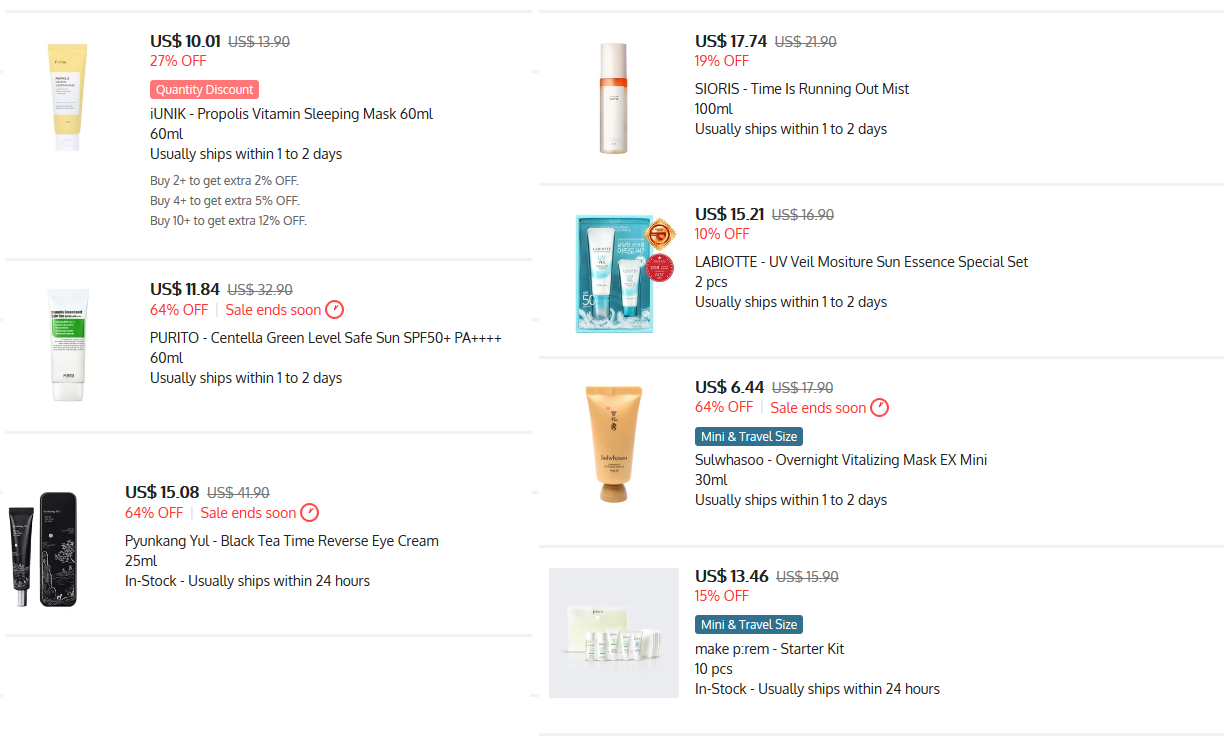Click the make p:rem Mini & Travel Size badge
This screenshot has width=1224, height=746.
coord(749,625)
